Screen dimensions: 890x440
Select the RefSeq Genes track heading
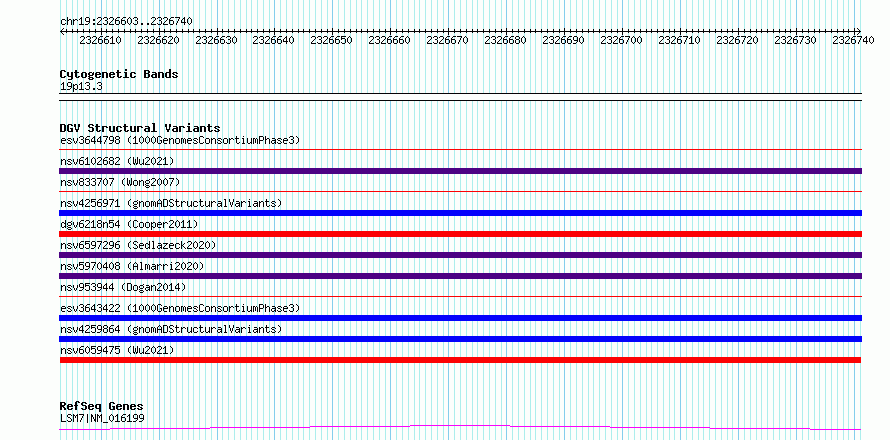[102, 407]
